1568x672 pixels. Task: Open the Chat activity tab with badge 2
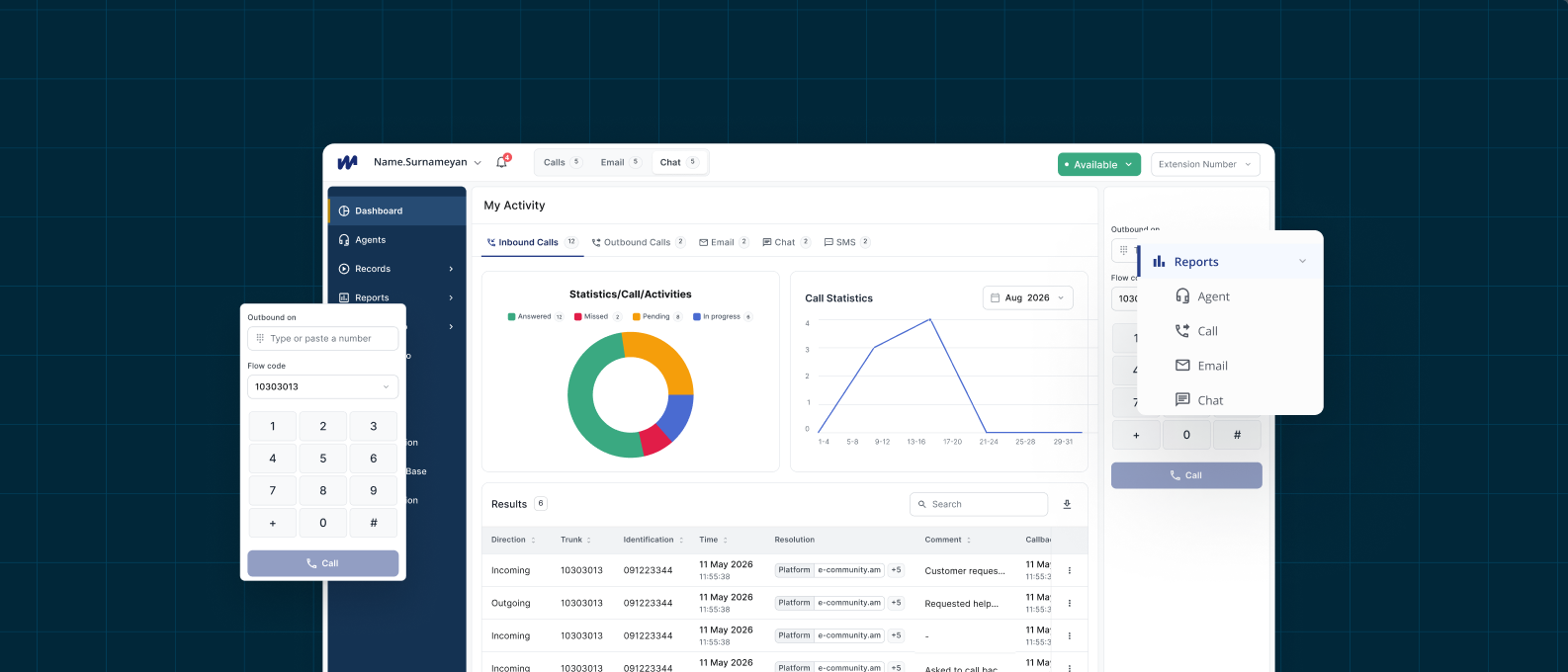tap(787, 242)
